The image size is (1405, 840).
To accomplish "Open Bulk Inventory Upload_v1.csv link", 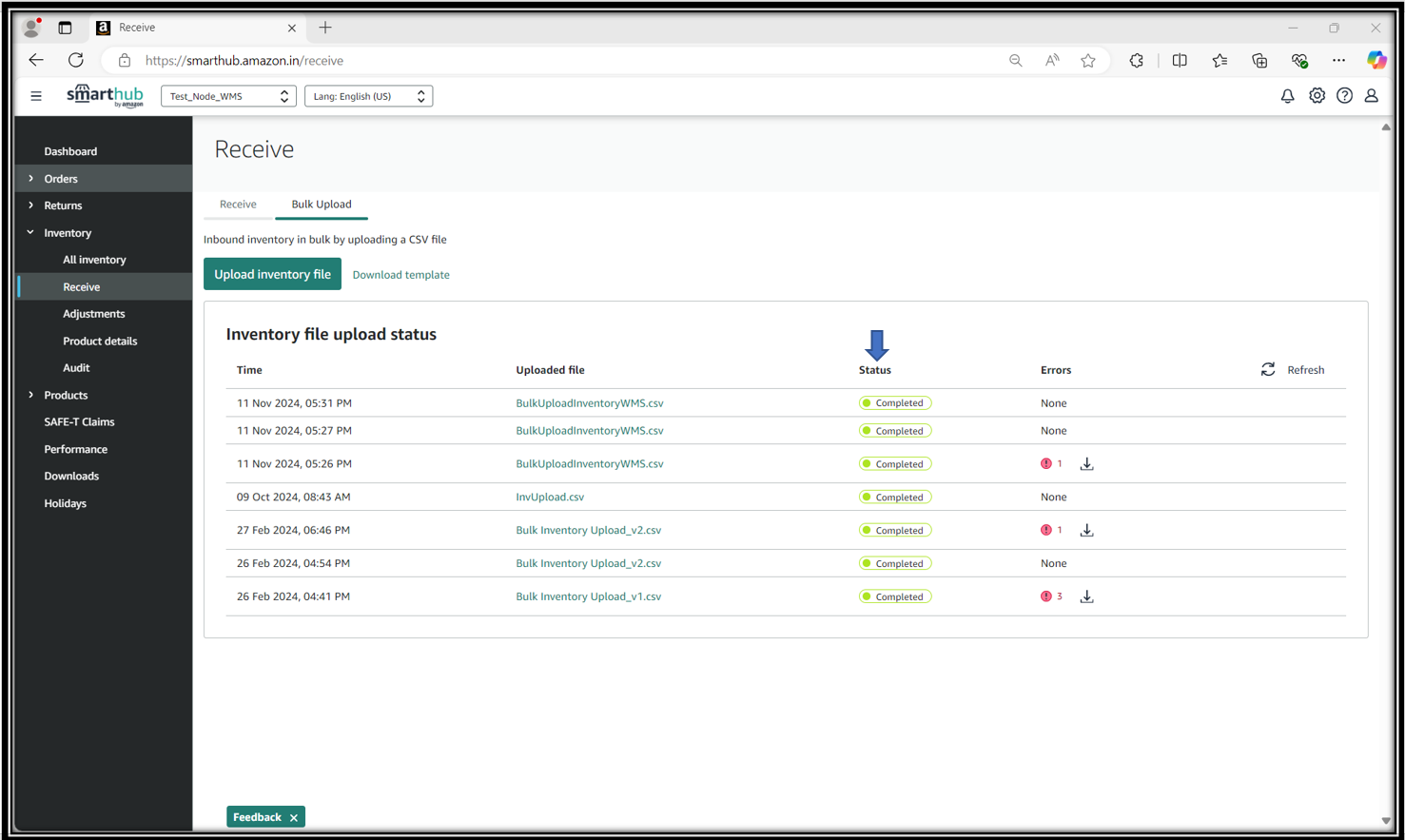I will tap(588, 596).
